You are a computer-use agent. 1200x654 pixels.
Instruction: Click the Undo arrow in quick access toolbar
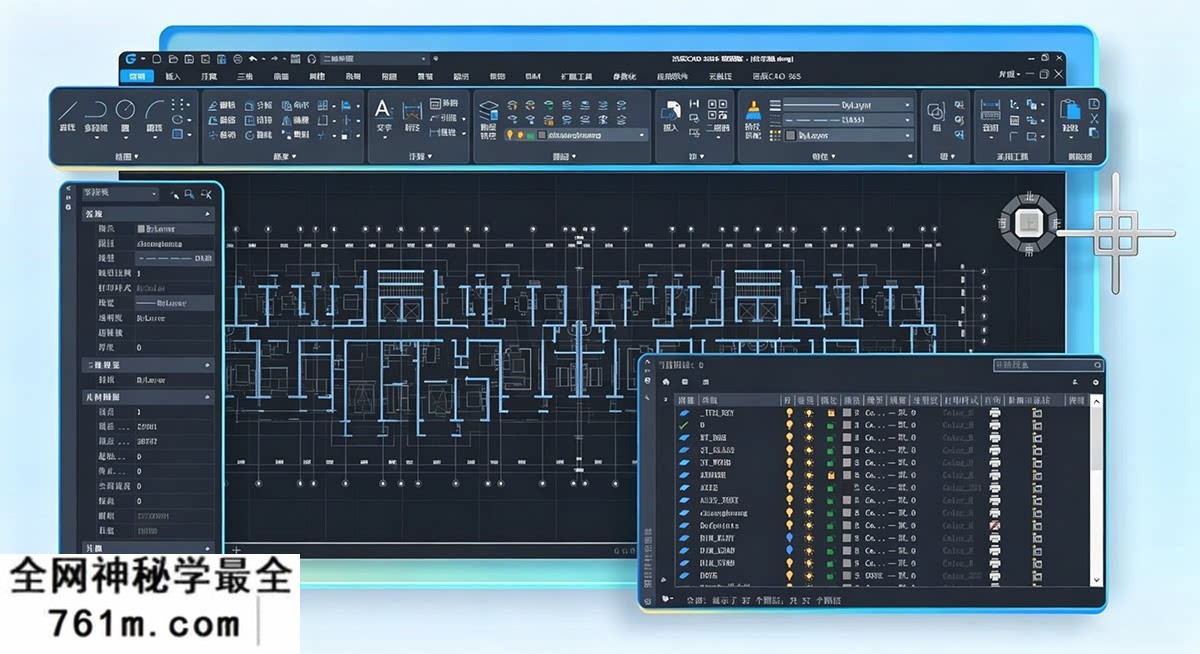[x=253, y=59]
